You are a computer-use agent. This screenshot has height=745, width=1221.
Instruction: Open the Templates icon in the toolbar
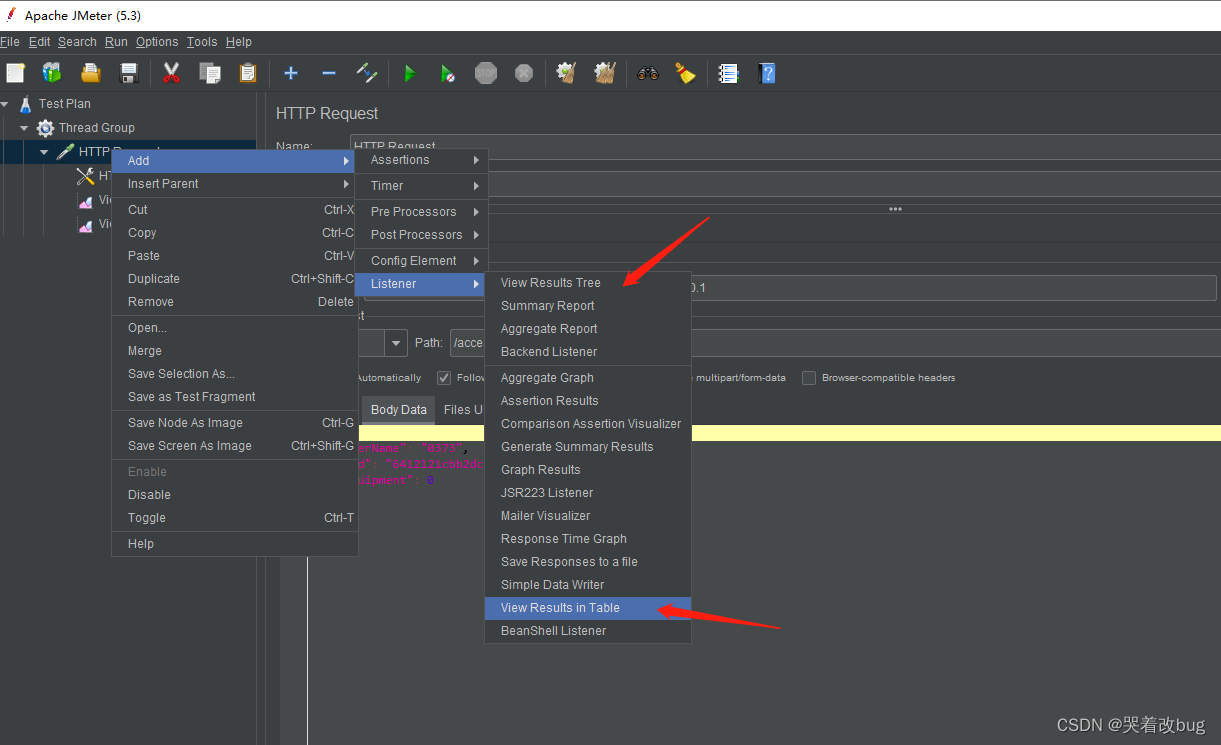pyautogui.click(x=52, y=73)
